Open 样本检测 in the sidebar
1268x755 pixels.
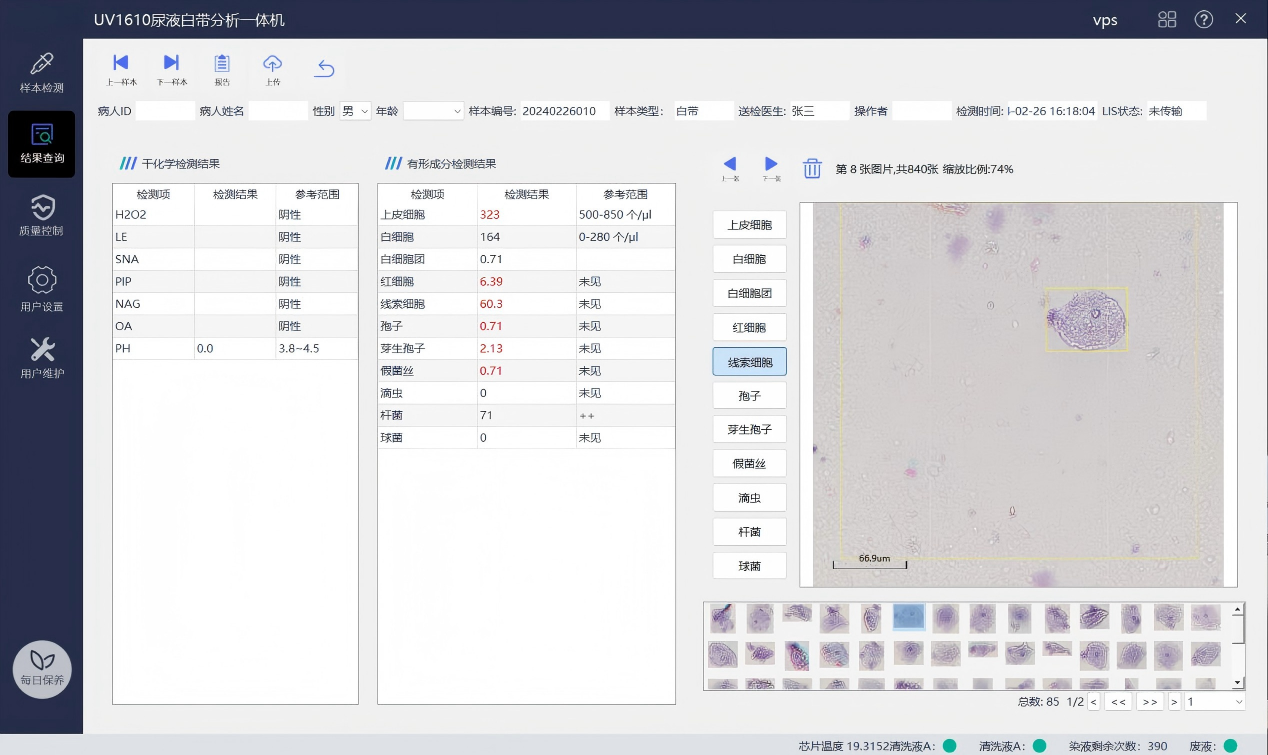[x=42, y=73]
